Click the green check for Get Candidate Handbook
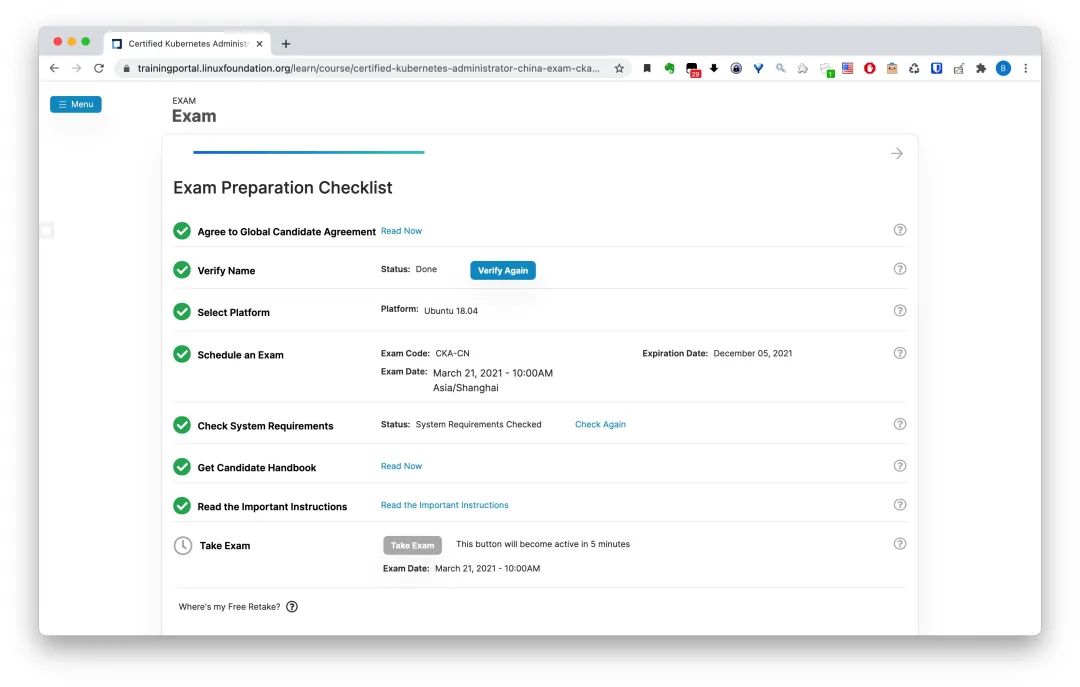1080x687 pixels. [182, 467]
